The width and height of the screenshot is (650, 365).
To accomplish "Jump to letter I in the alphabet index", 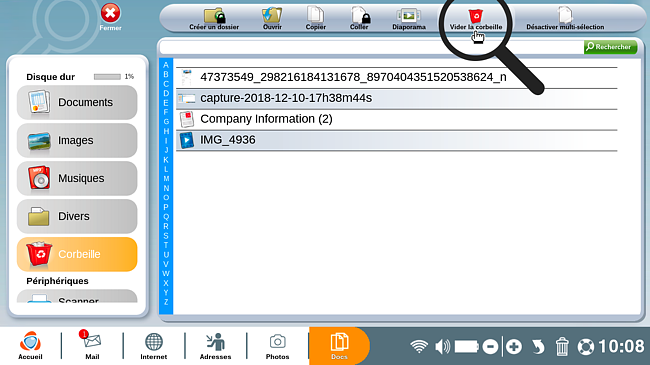I will click(166, 141).
